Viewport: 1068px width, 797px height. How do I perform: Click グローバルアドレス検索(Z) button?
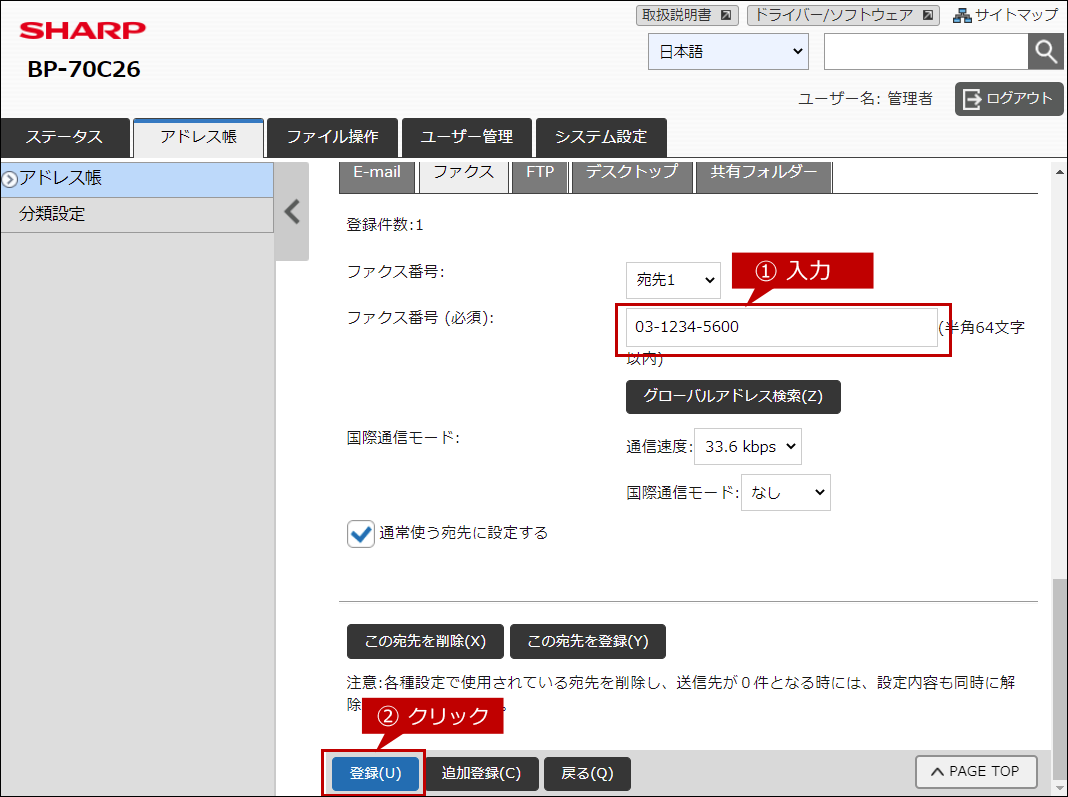(x=733, y=397)
